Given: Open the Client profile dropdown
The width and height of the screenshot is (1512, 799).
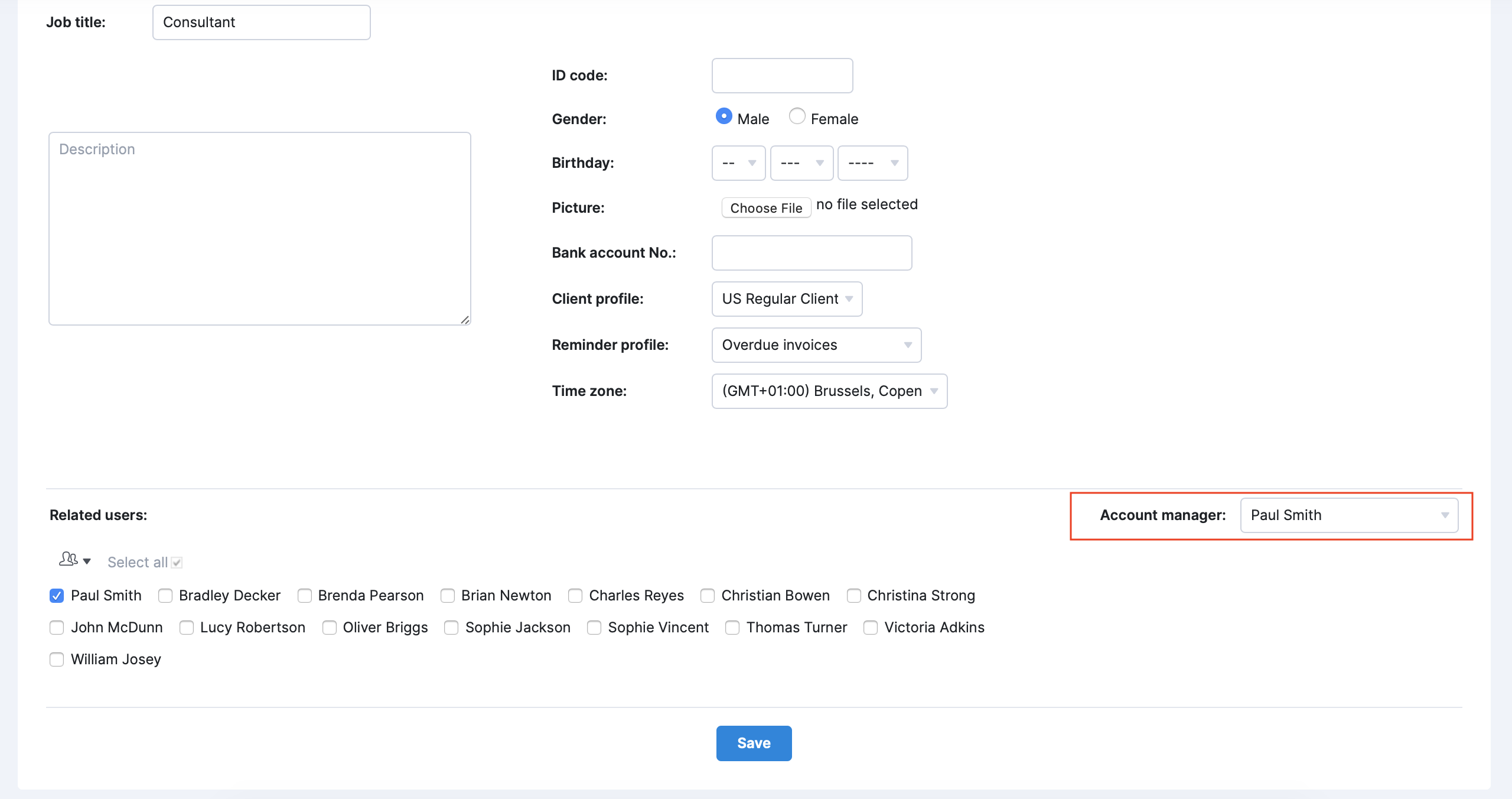Looking at the screenshot, I should (787, 299).
